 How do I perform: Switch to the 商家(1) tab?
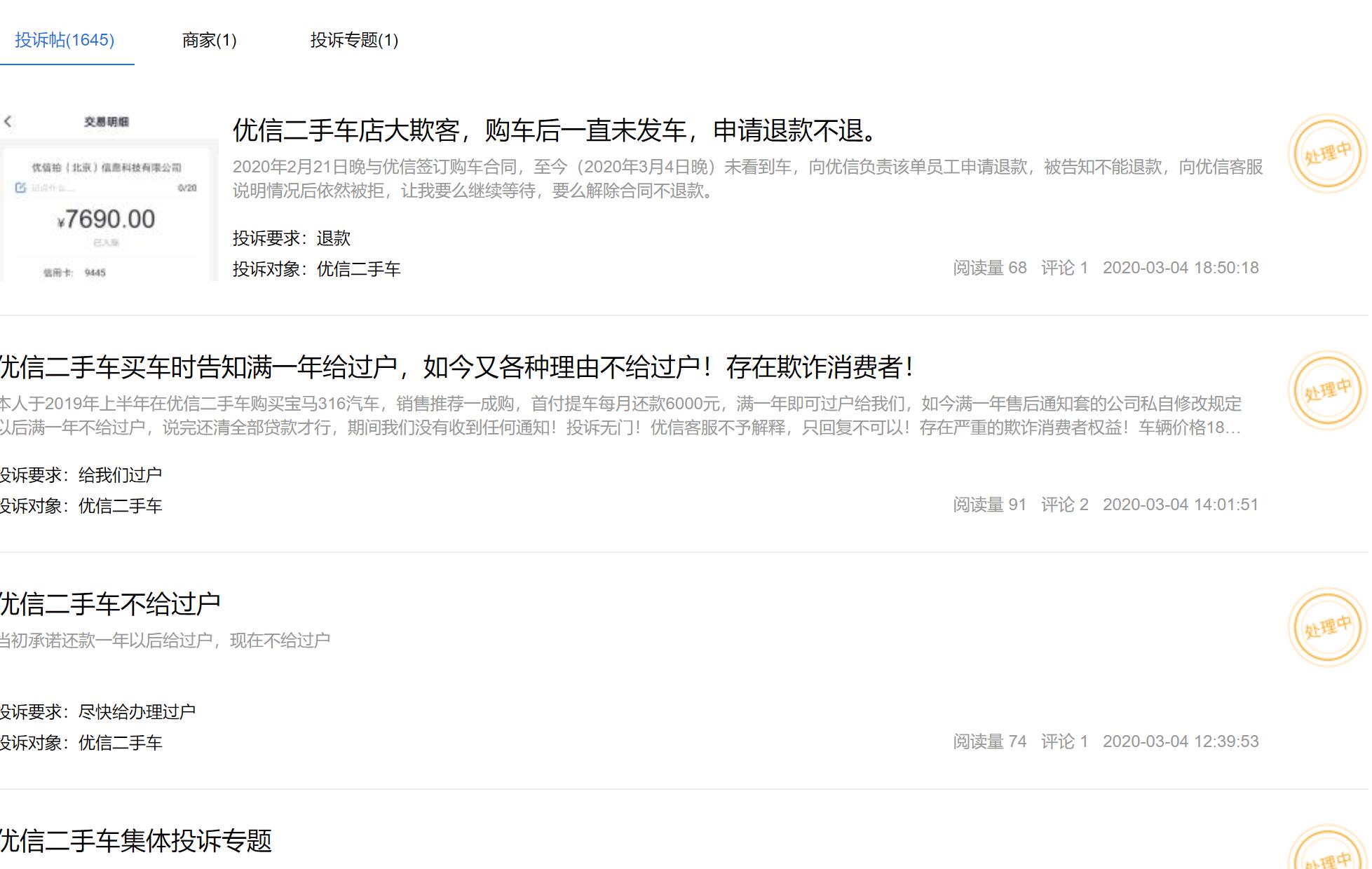[x=209, y=41]
